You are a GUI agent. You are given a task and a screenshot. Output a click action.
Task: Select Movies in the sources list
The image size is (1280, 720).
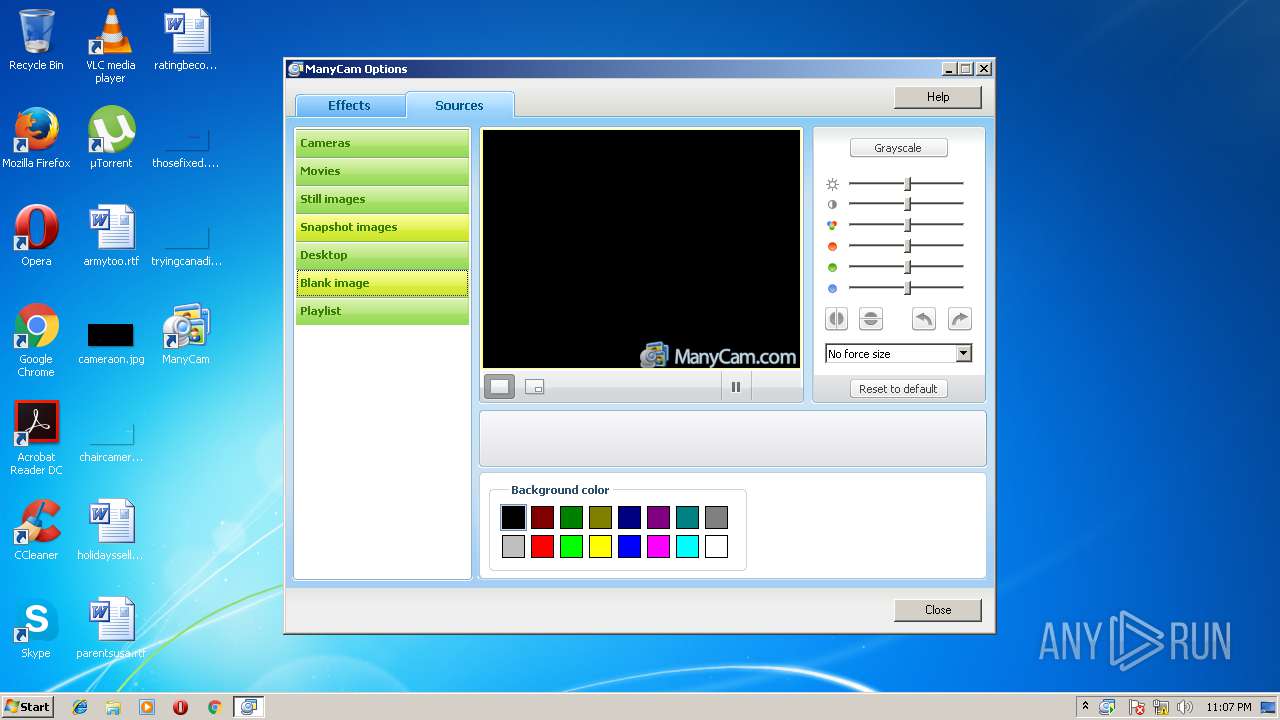(382, 171)
